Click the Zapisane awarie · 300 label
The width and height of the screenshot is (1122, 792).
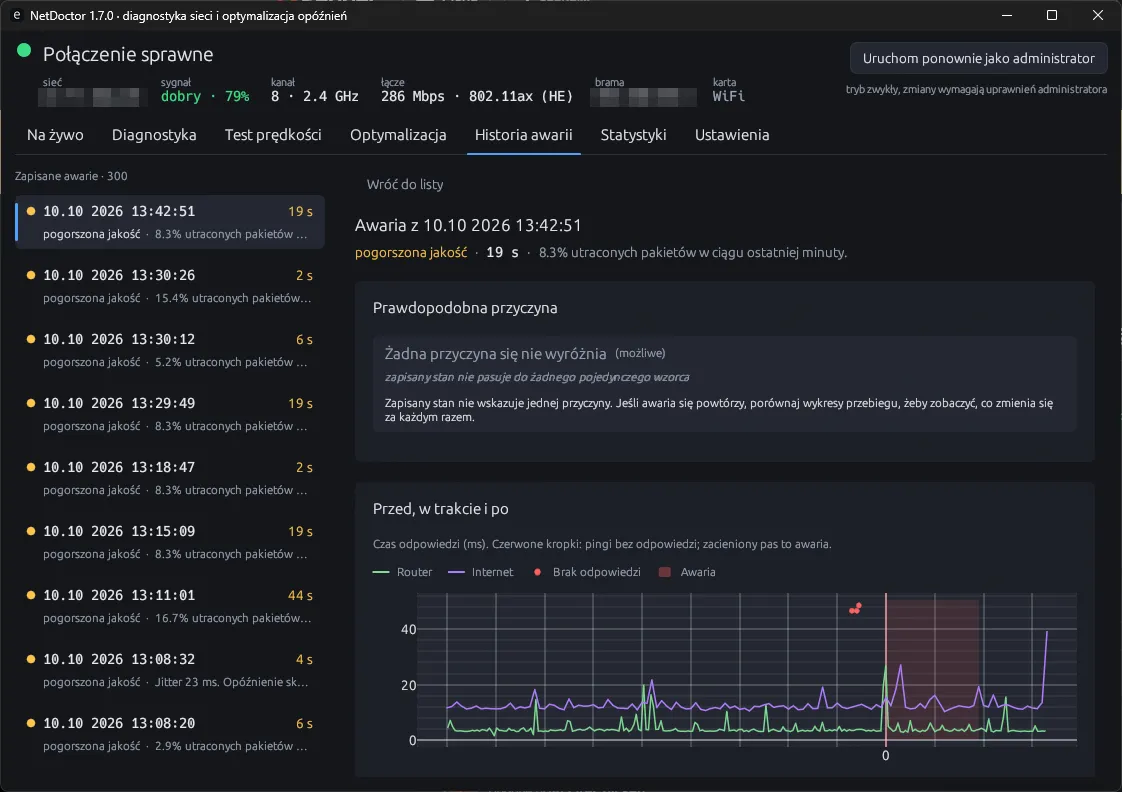71,176
